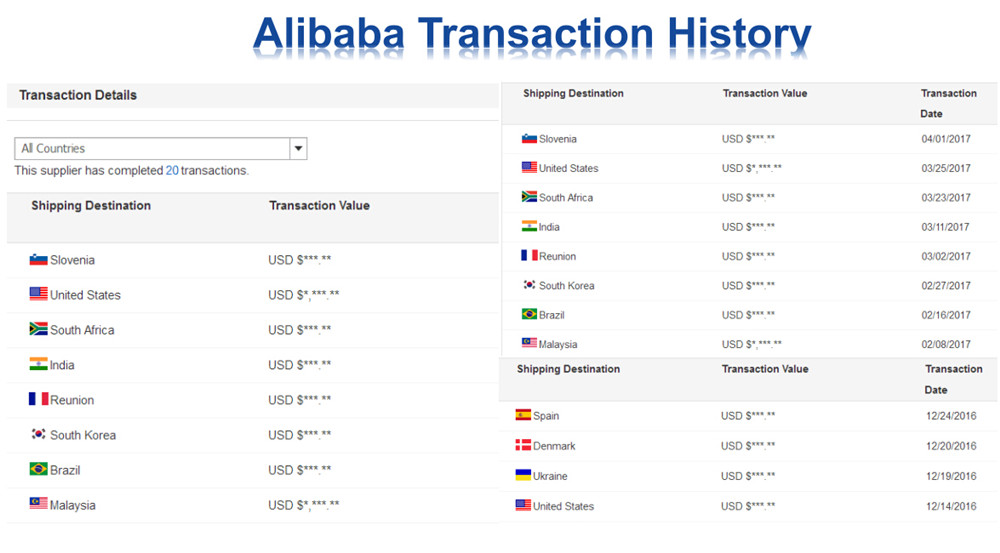Click Transaction Value header in left table
The height and width of the screenshot is (553, 1000).
point(320,205)
